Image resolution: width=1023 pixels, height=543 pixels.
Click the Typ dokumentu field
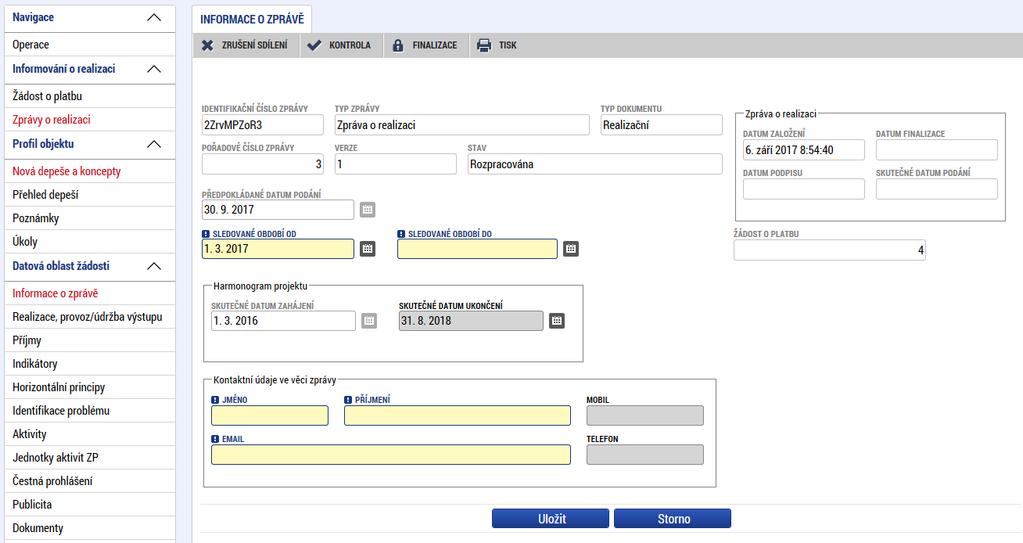pos(662,125)
